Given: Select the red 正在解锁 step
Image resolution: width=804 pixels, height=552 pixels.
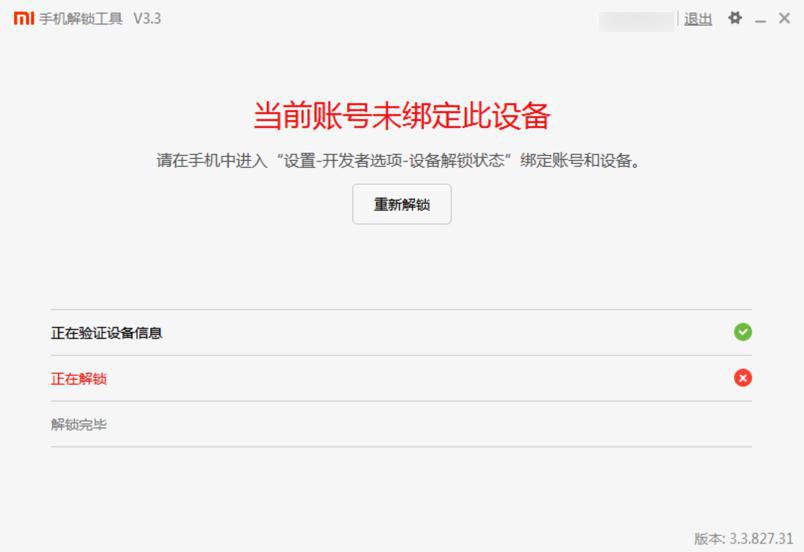Looking at the screenshot, I should coord(78,379).
